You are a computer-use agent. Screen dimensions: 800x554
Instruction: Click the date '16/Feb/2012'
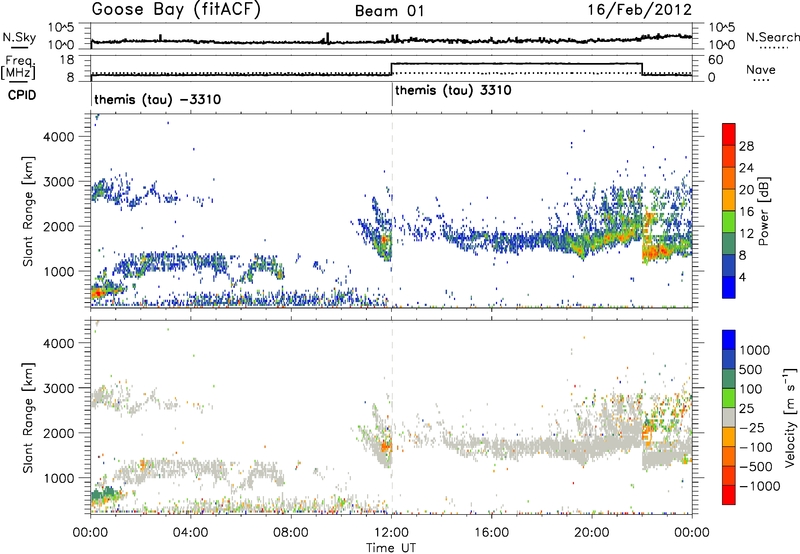click(639, 9)
